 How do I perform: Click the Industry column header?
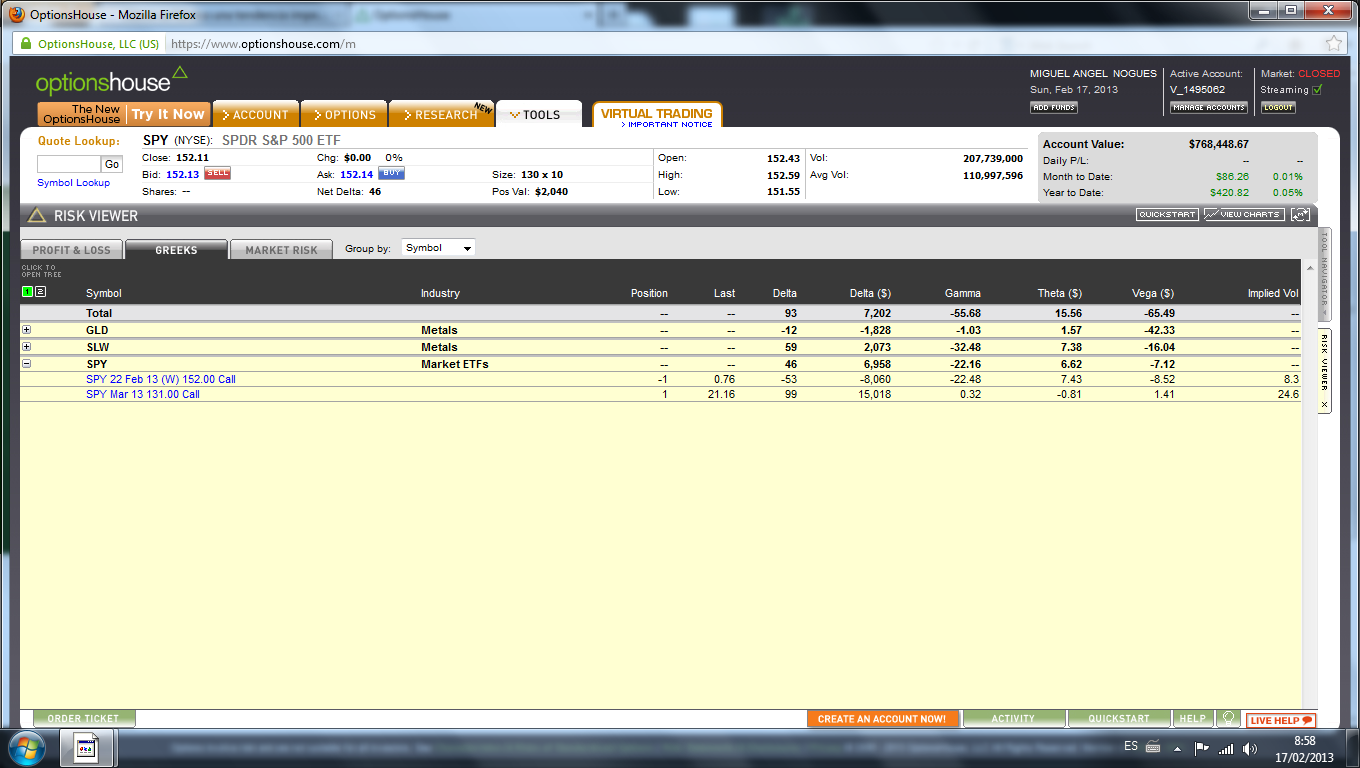[x=440, y=293]
